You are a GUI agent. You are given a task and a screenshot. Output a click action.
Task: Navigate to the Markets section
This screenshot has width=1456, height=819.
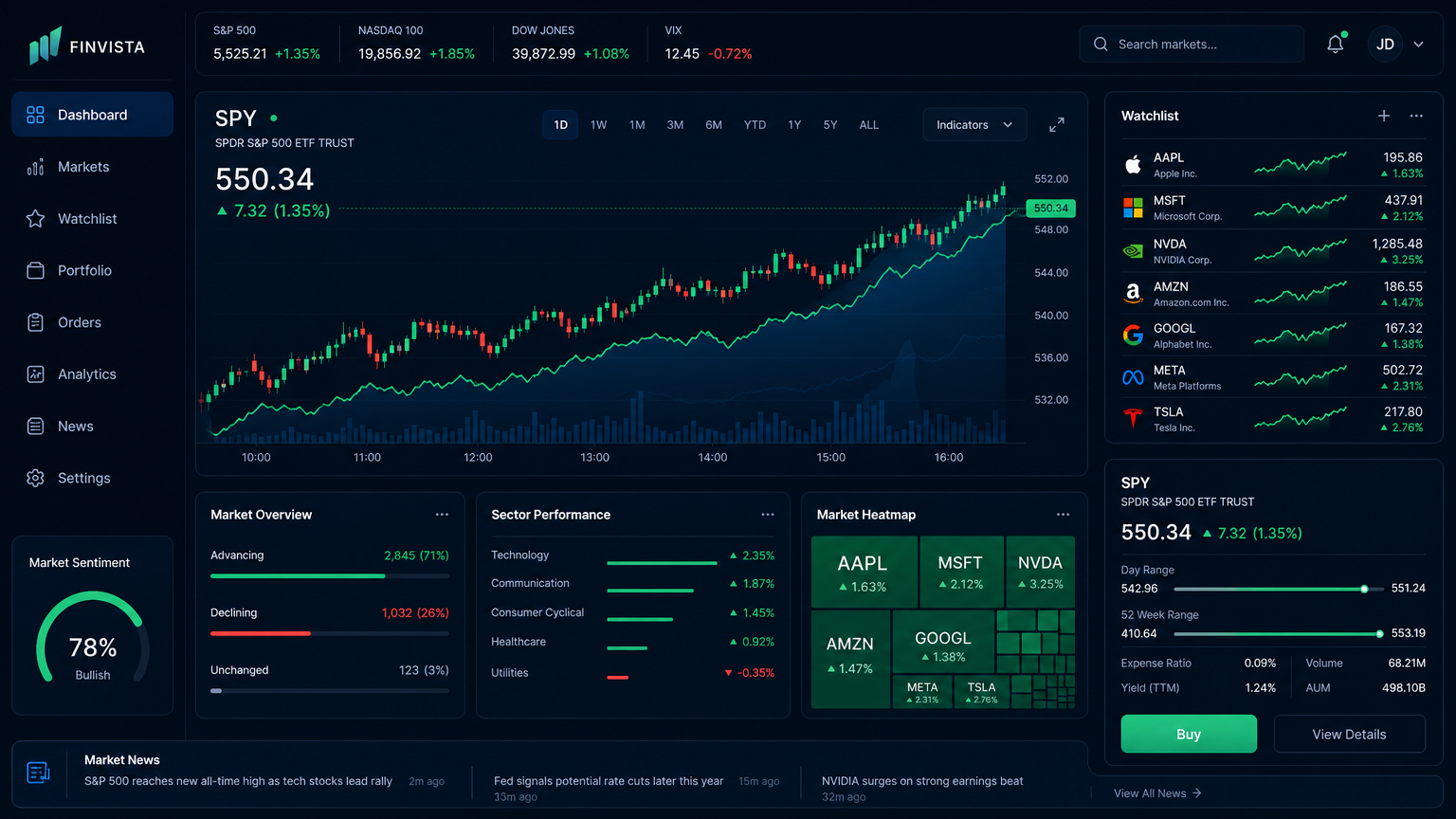[x=83, y=167]
